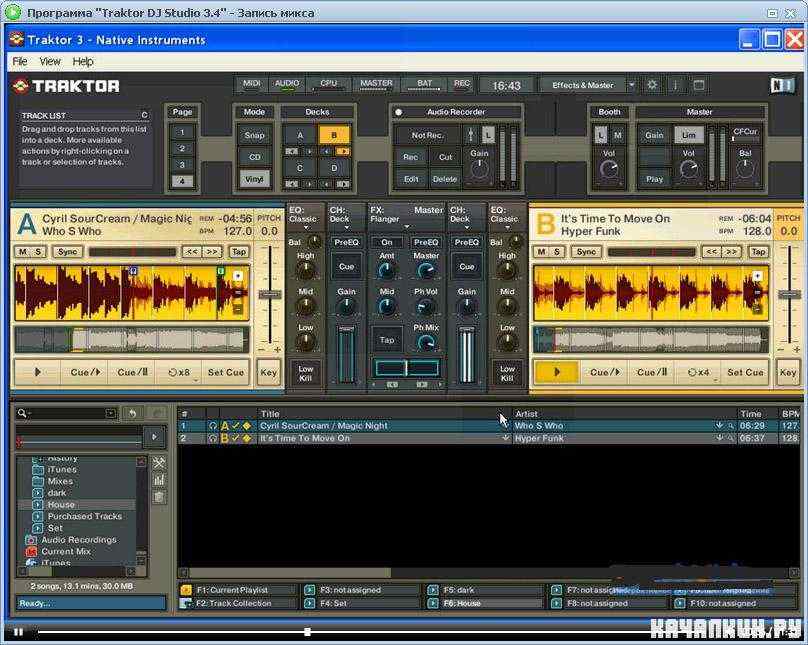Enable Key lock on deck B
This screenshot has width=808, height=645.
point(788,372)
